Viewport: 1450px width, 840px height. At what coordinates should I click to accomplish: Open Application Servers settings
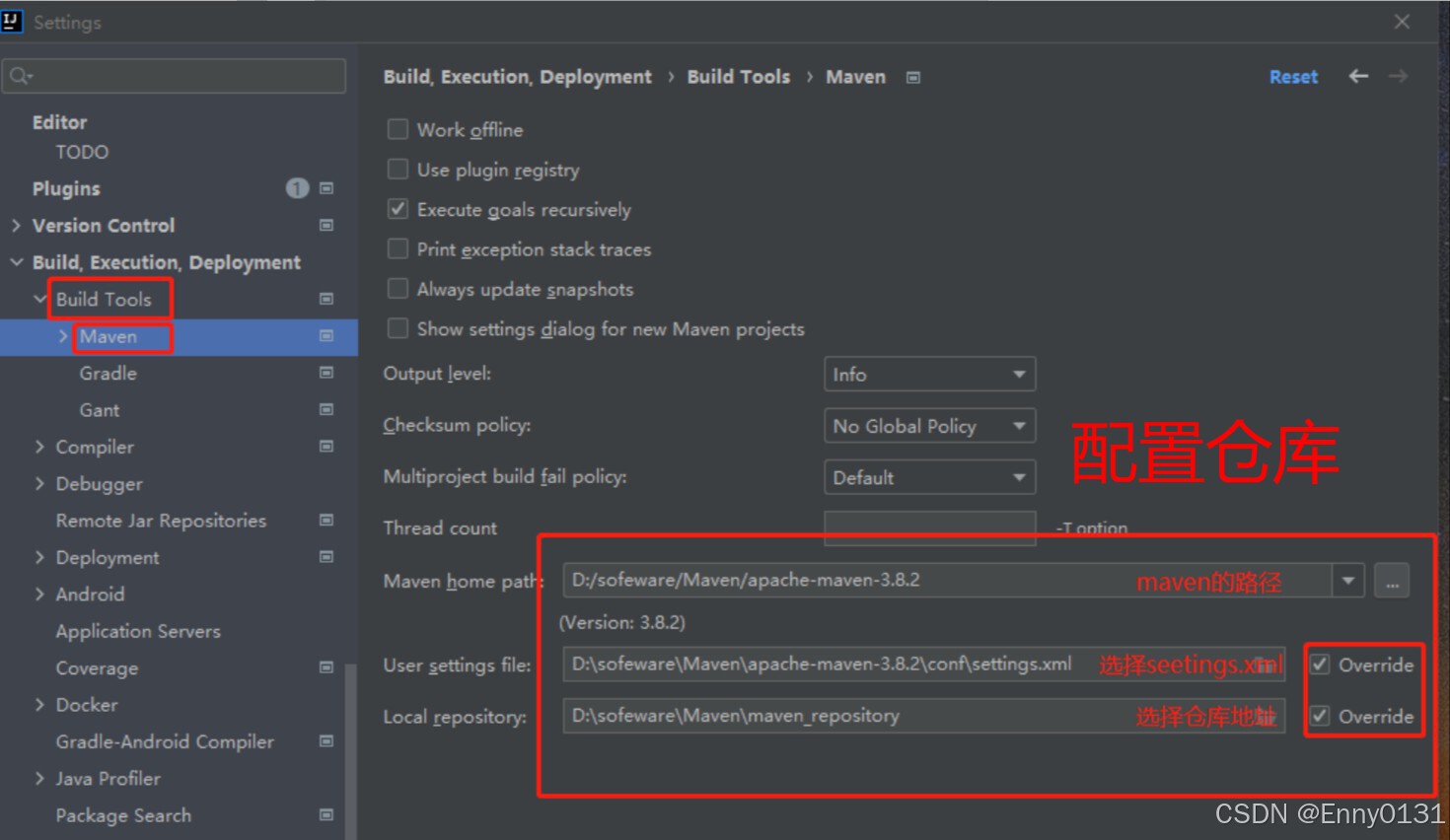pyautogui.click(x=138, y=631)
